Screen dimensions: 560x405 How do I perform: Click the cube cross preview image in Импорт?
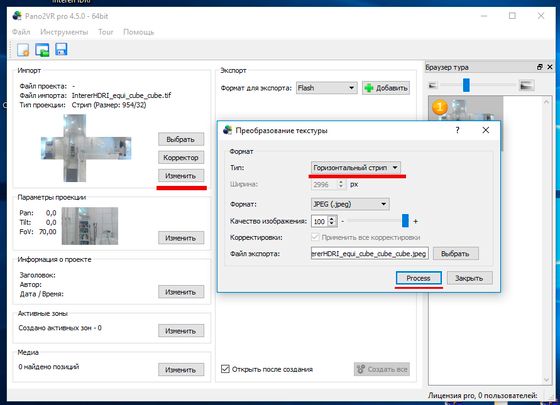click(86, 148)
